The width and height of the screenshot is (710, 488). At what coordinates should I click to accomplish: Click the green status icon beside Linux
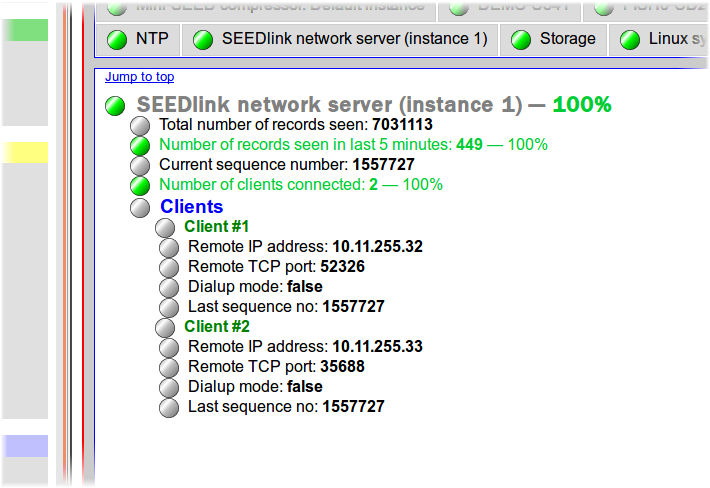pyautogui.click(x=630, y=40)
